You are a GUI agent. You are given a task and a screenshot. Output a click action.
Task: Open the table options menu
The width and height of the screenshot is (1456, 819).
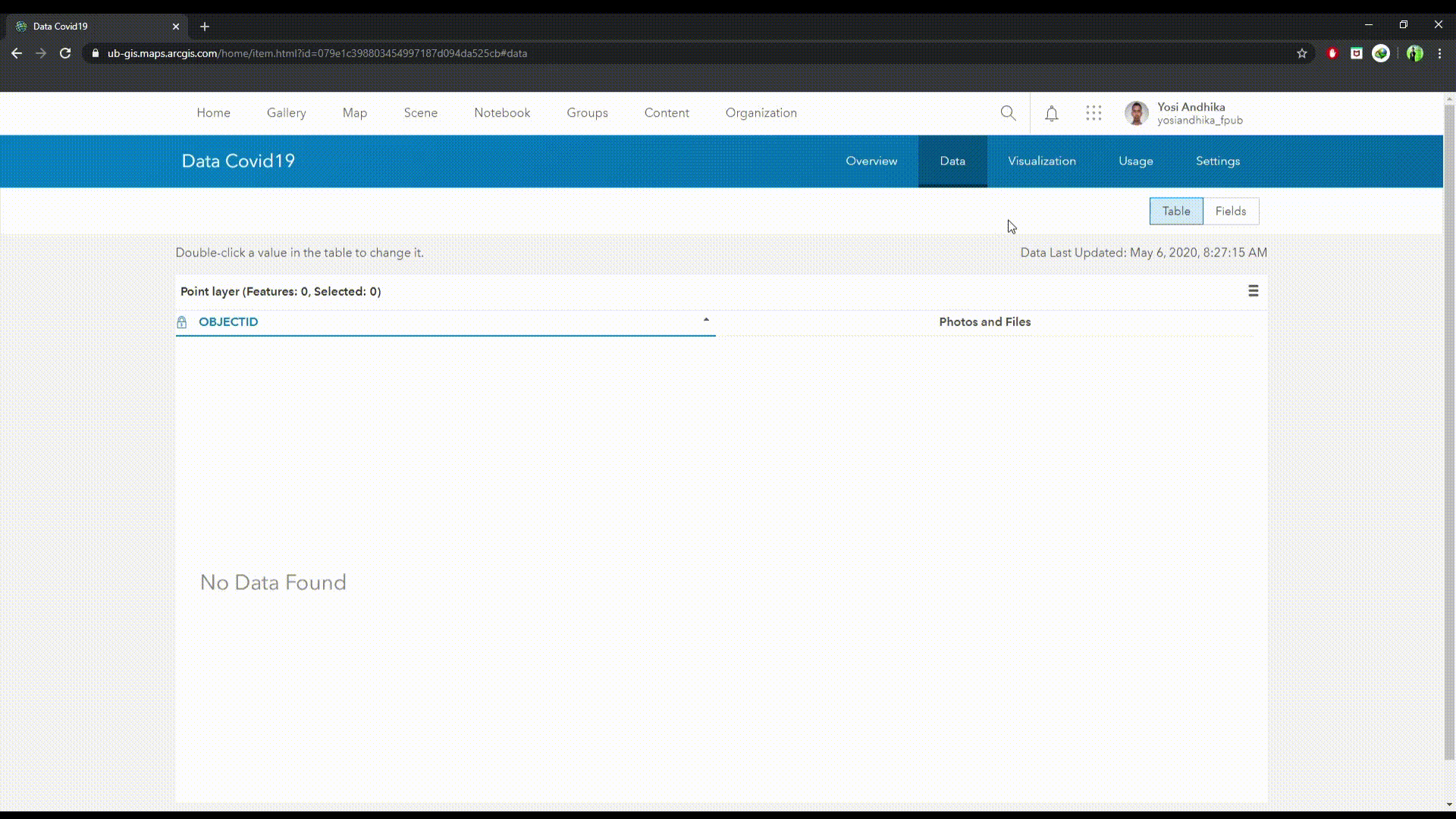pos(1253,291)
